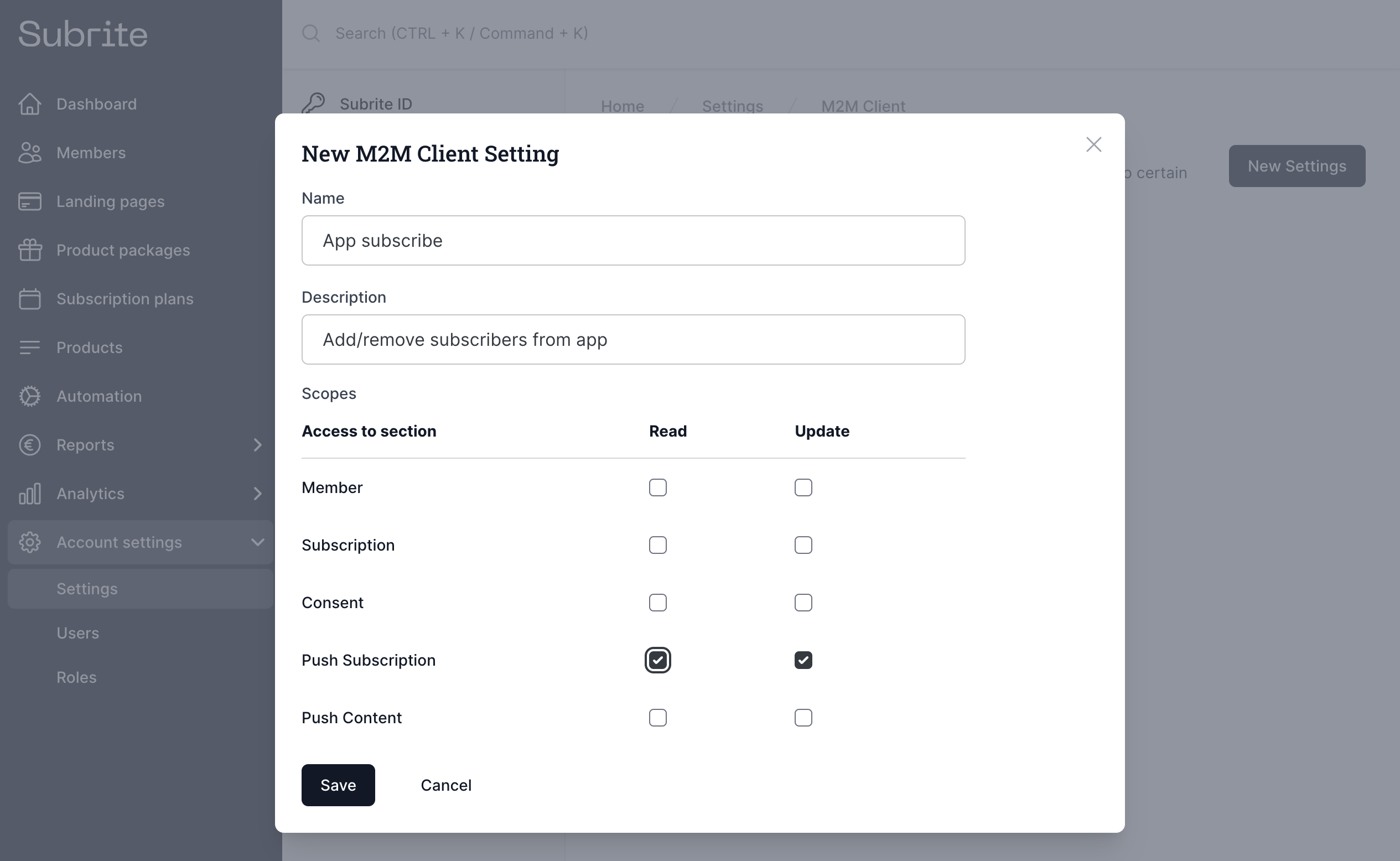Tick Read checkbox for Push Content
The image size is (1400, 861).
(x=657, y=718)
